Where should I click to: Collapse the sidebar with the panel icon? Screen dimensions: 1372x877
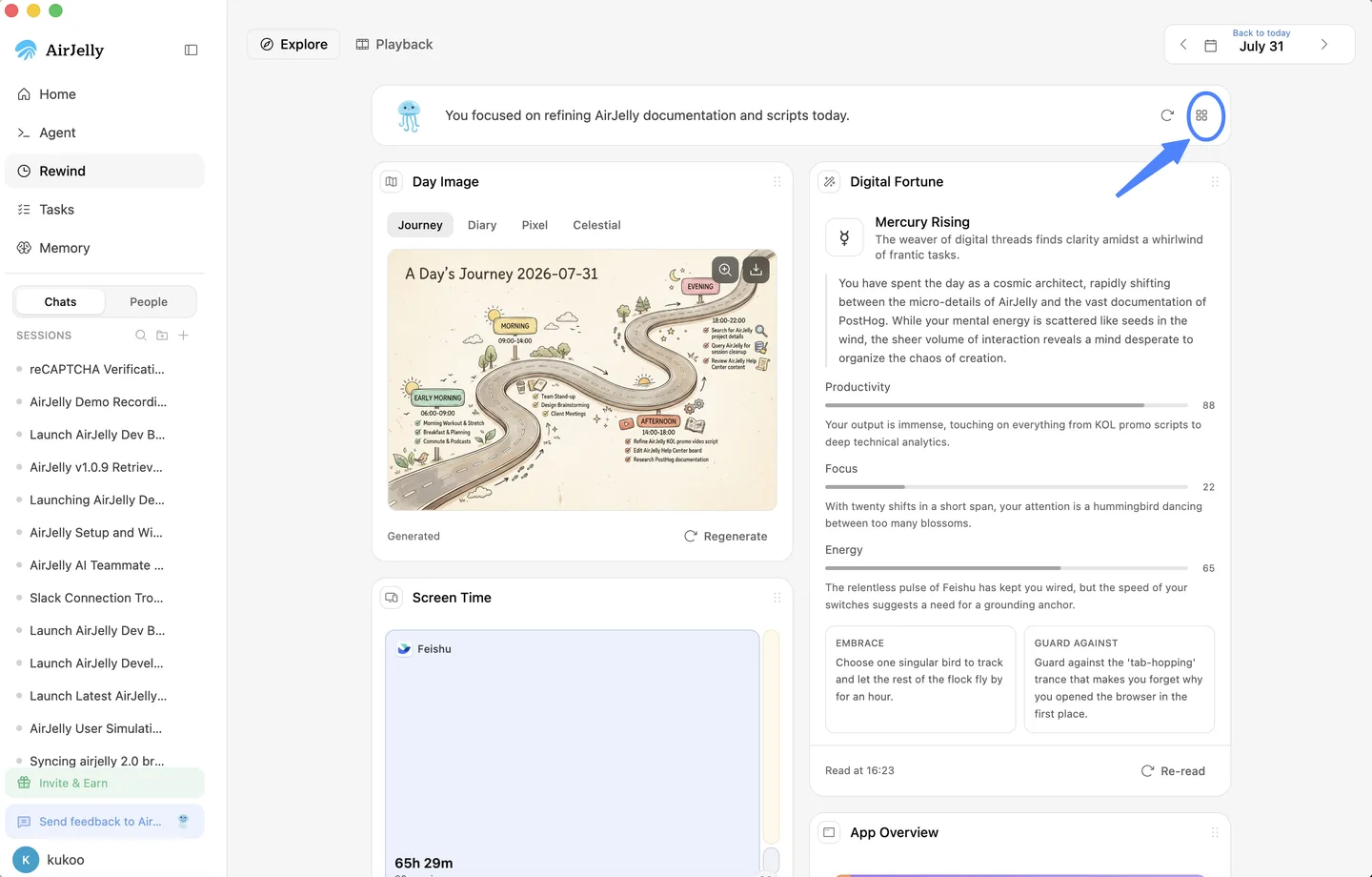(x=191, y=50)
